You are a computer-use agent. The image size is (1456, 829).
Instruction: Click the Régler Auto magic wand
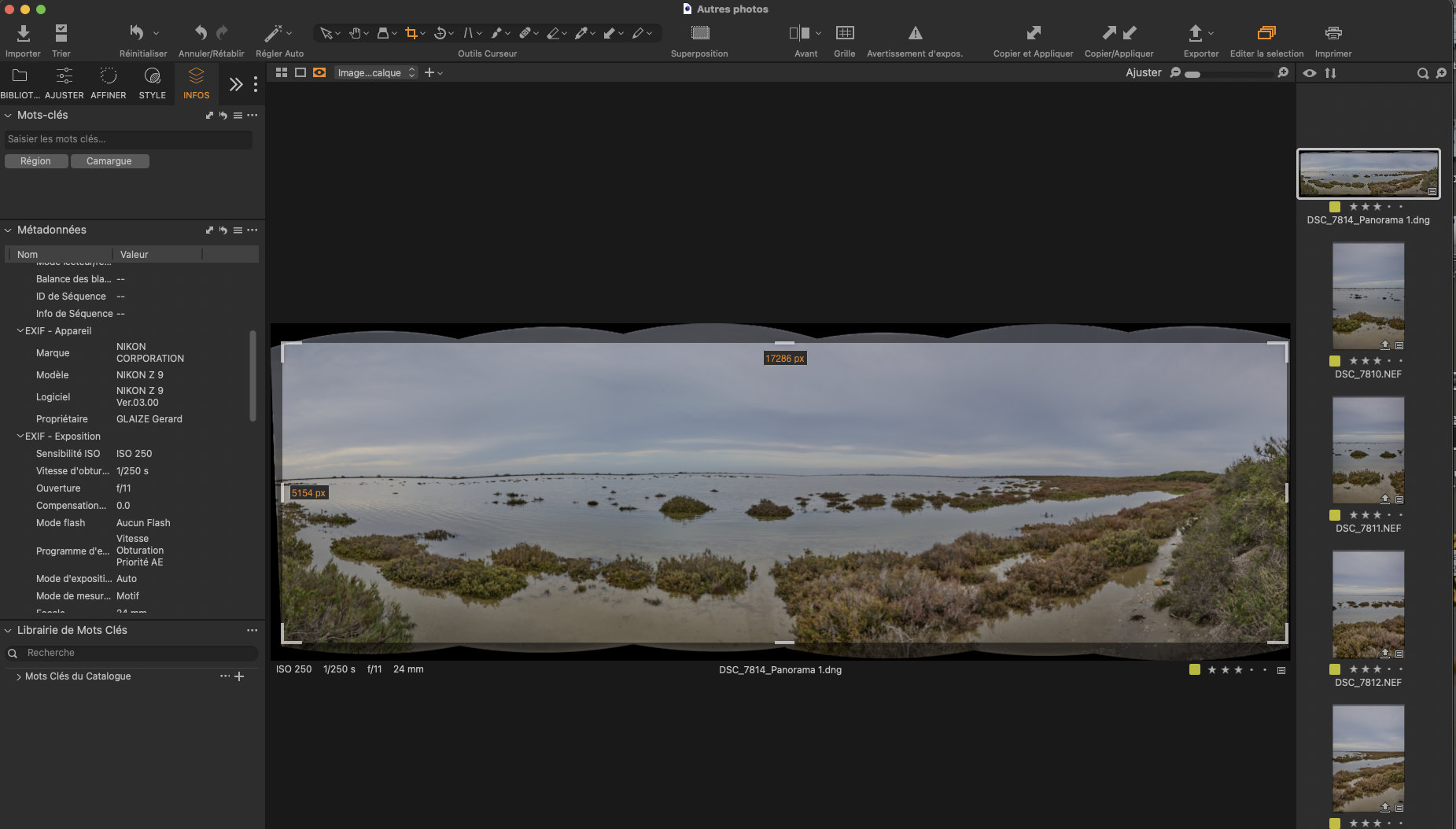(x=273, y=33)
